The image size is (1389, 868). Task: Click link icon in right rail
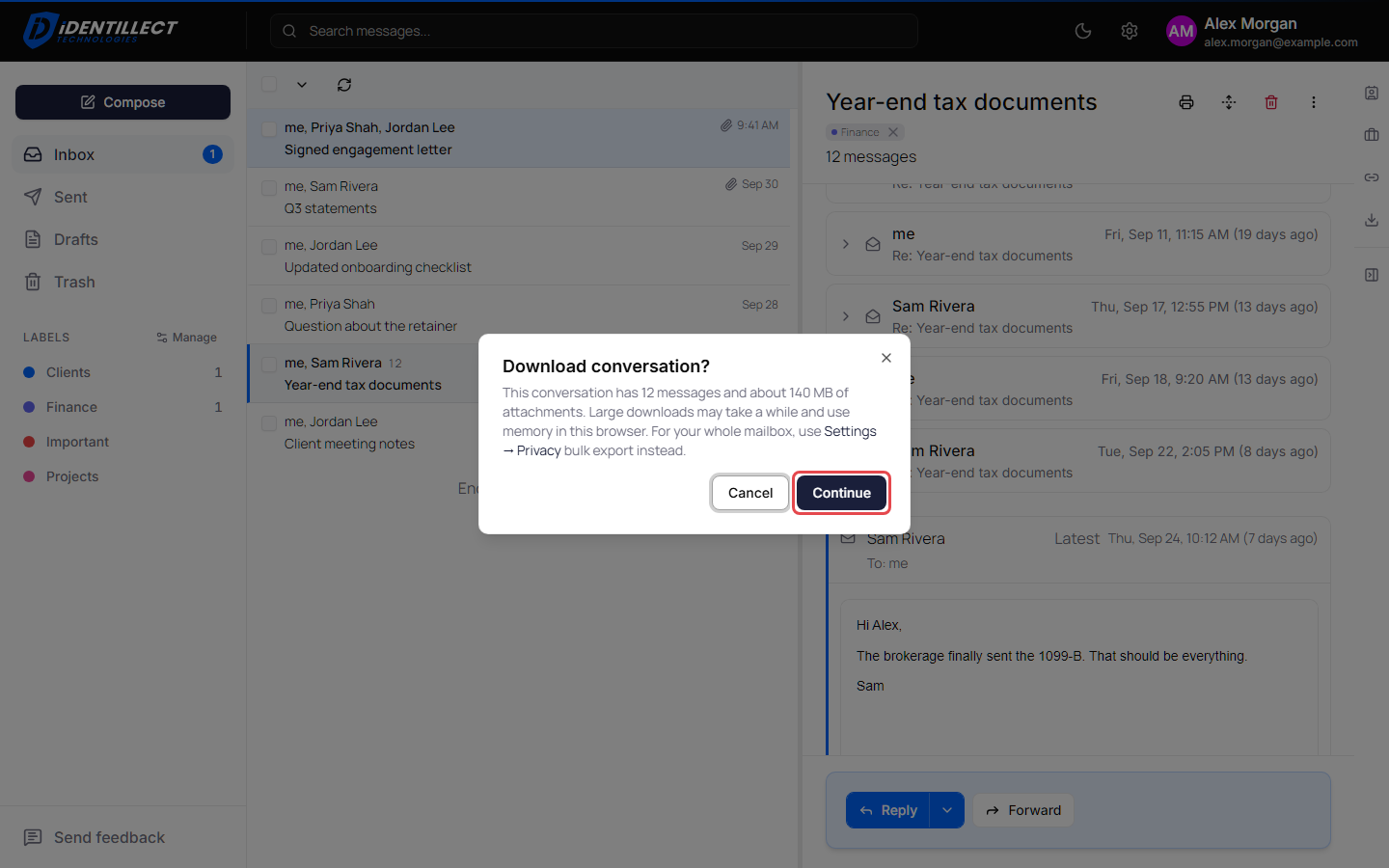coord(1372,177)
